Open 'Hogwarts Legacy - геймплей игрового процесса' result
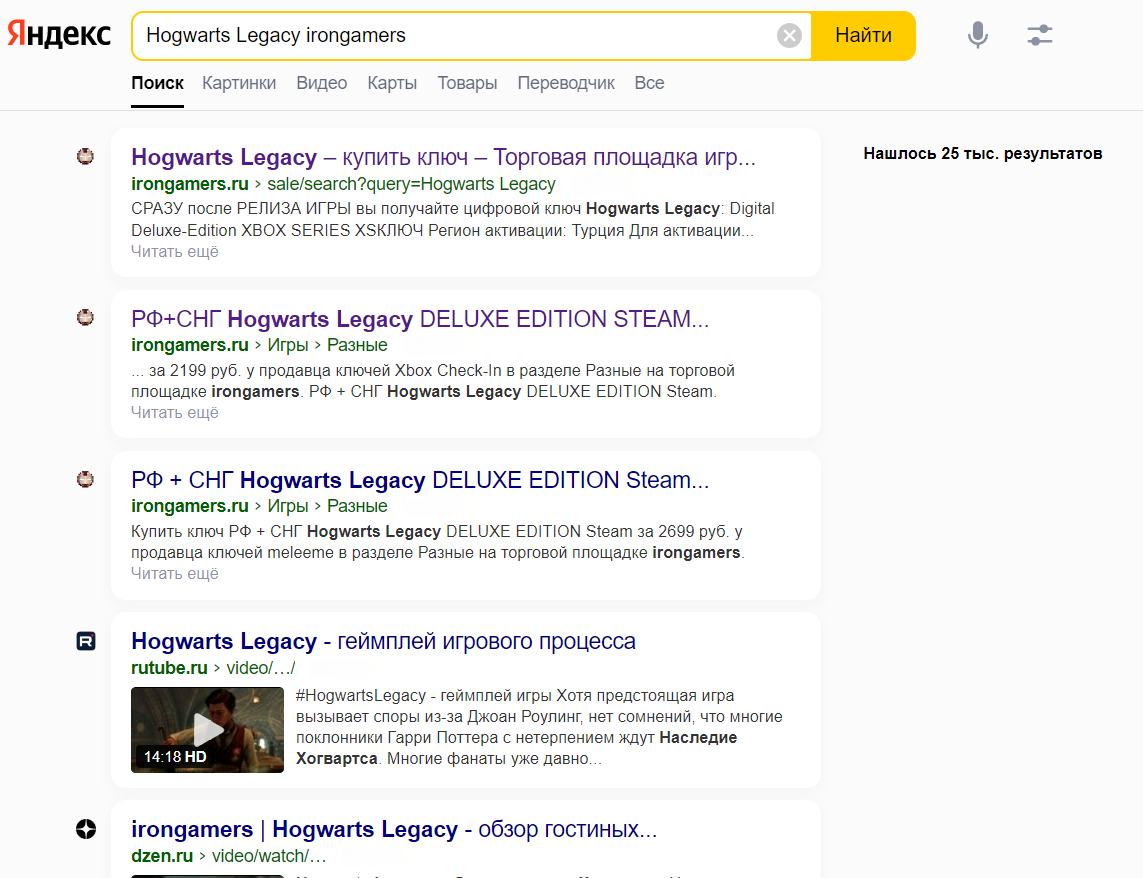This screenshot has height=878, width=1143. (x=383, y=641)
